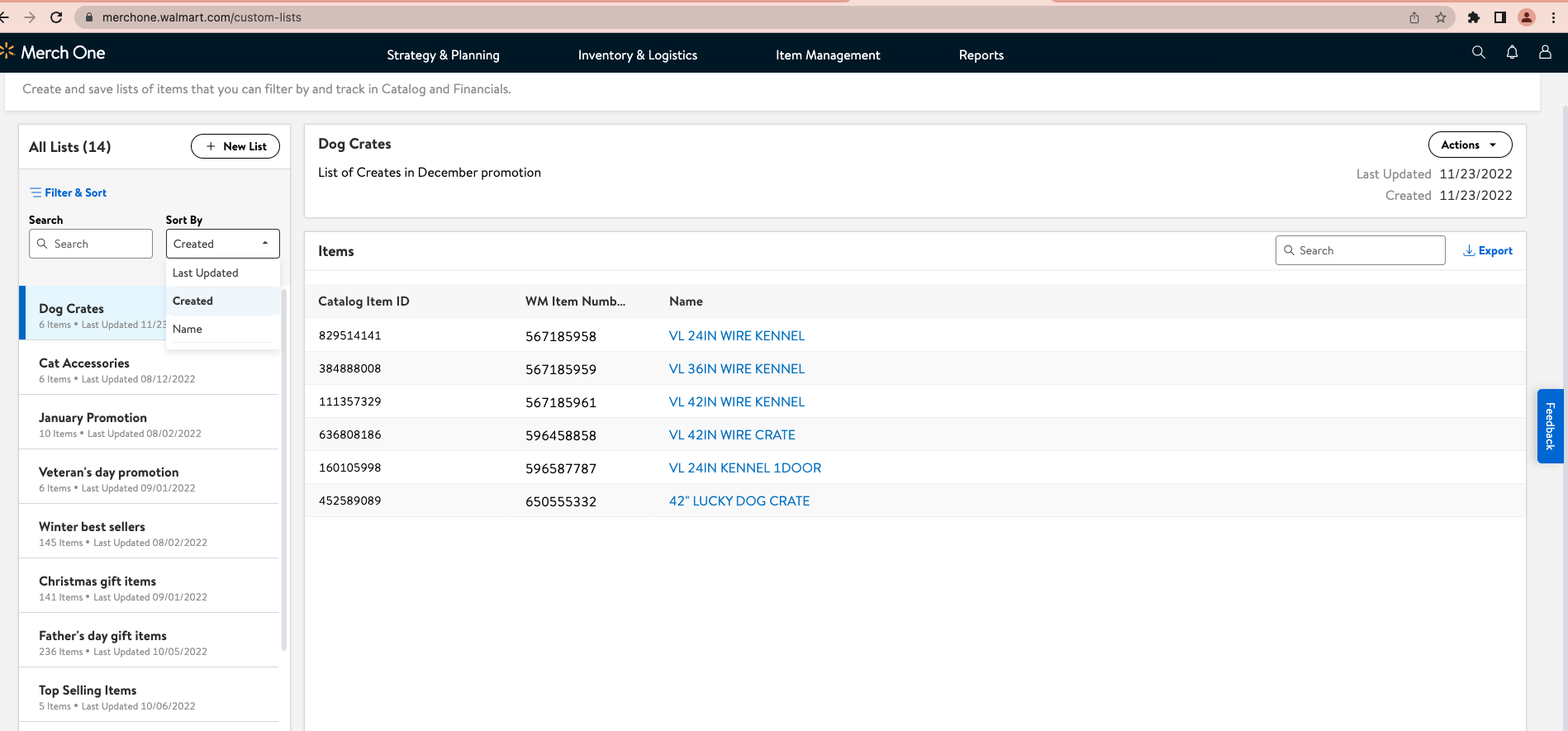The height and width of the screenshot is (731, 1568).
Task: Open the search magnifier in the top navigation
Action: click(1479, 53)
